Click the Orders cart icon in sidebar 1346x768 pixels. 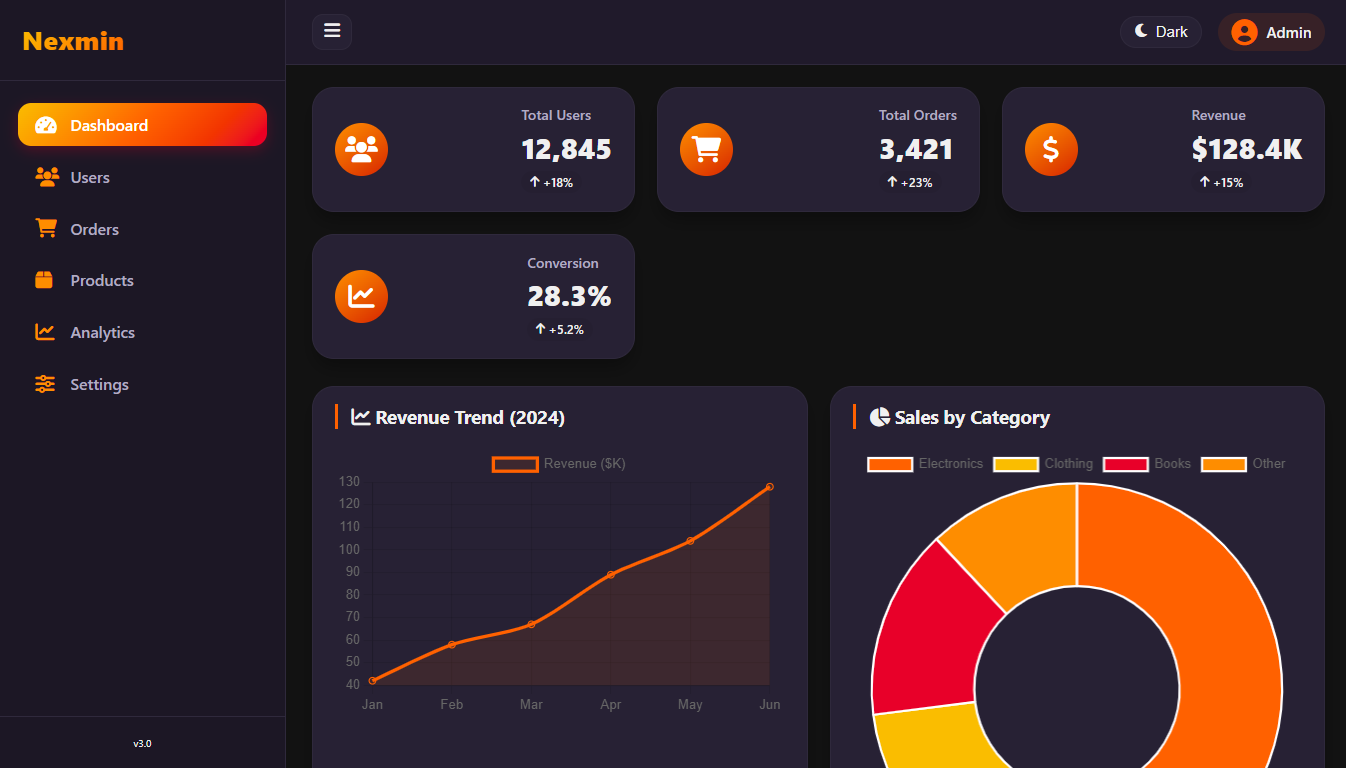click(x=46, y=228)
